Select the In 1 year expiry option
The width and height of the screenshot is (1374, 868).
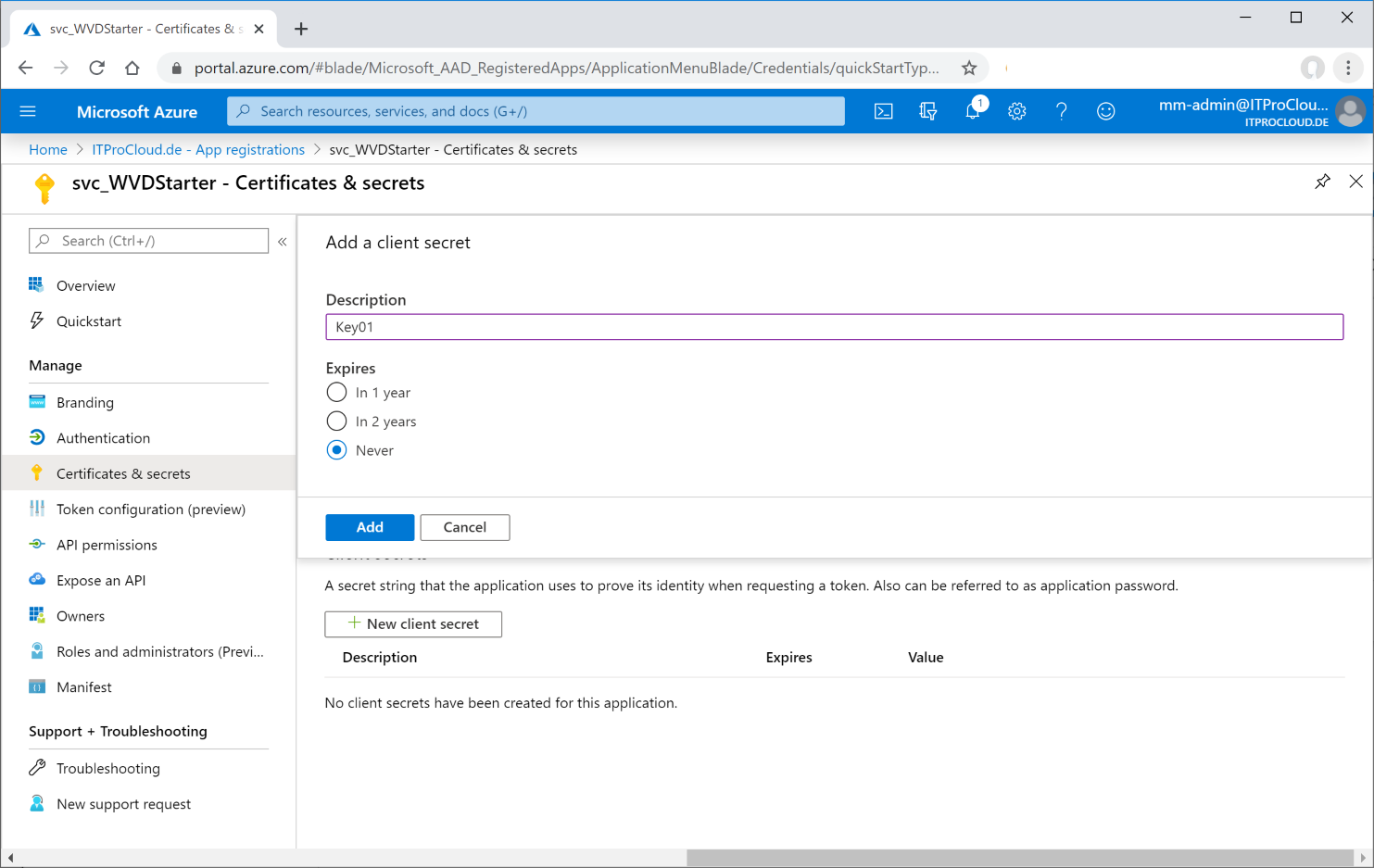[337, 393]
